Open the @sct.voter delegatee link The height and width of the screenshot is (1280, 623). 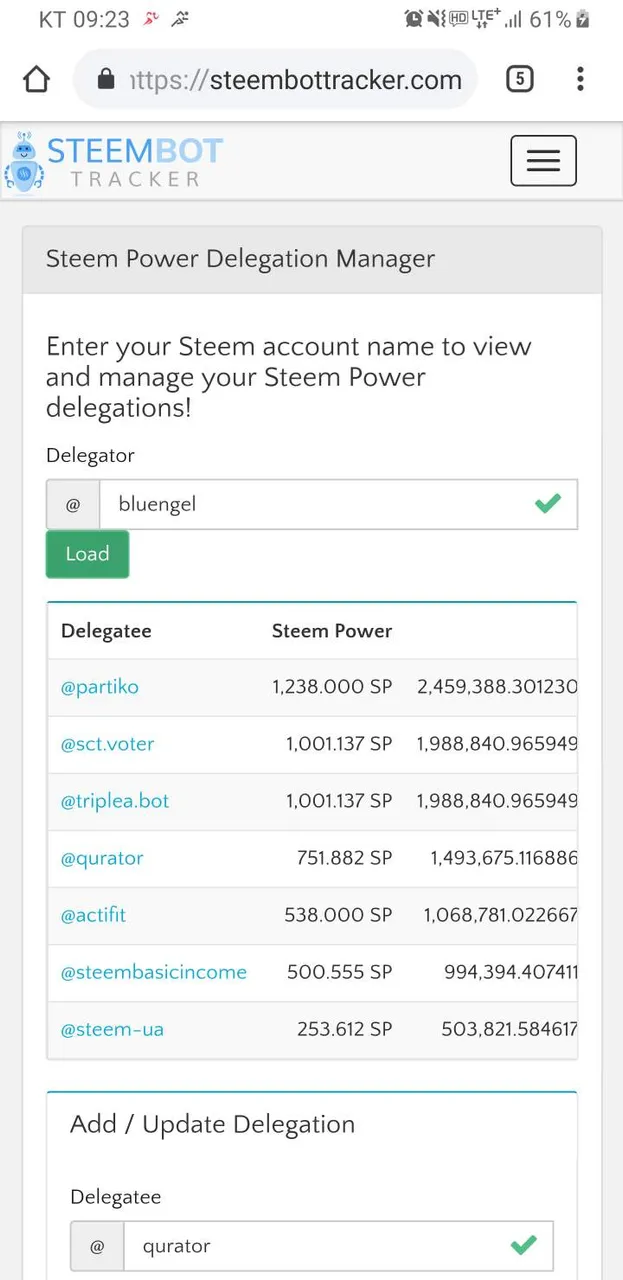click(108, 744)
